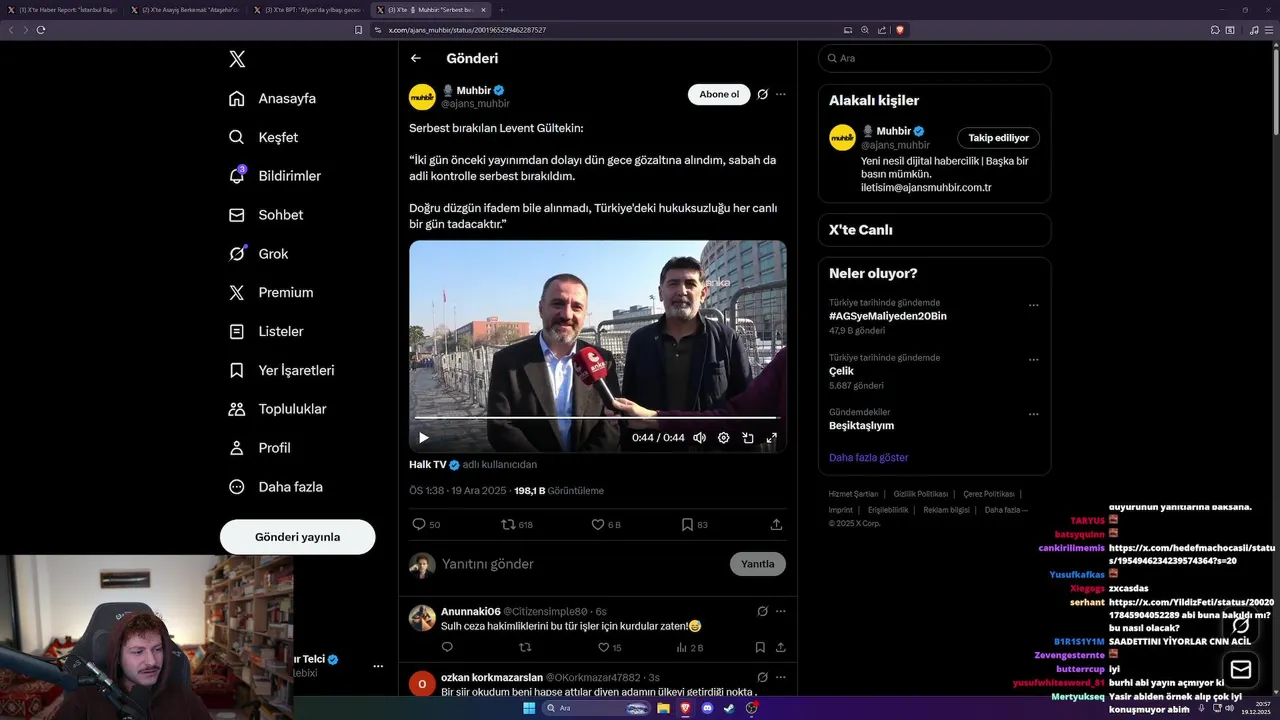This screenshot has height=720, width=1280.
Task: Share Anunnaki06's reply
Action: pos(781,648)
